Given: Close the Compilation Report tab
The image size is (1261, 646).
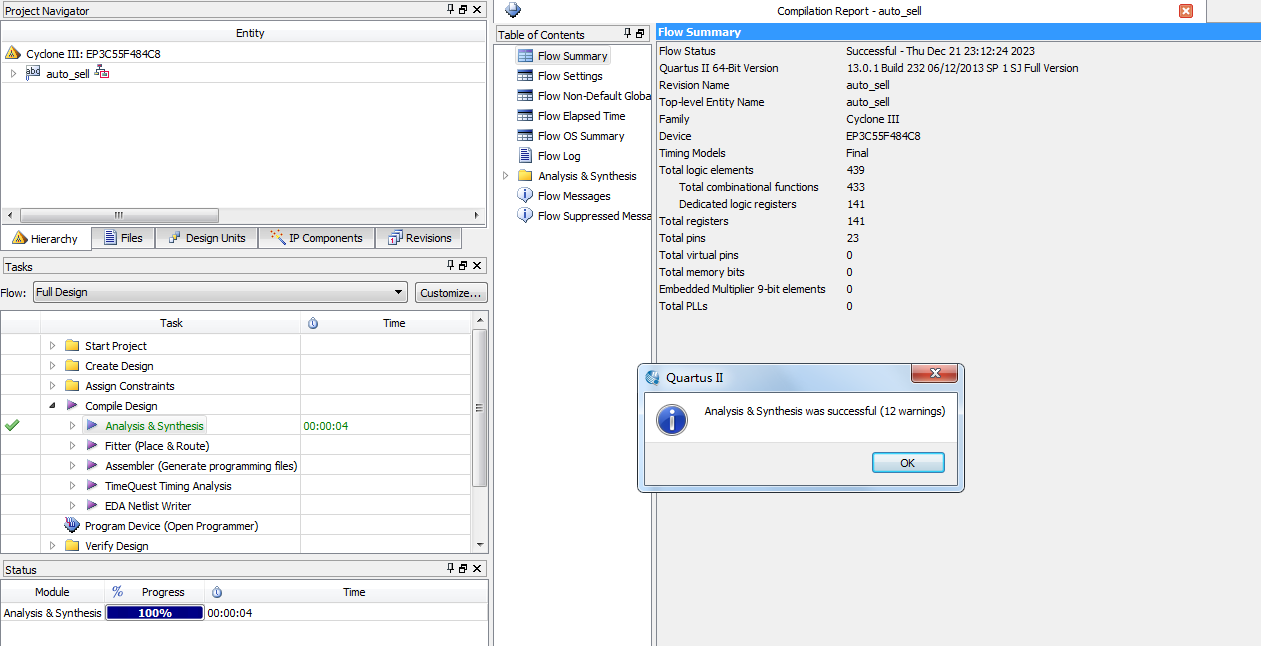Looking at the screenshot, I should click(x=1186, y=11).
